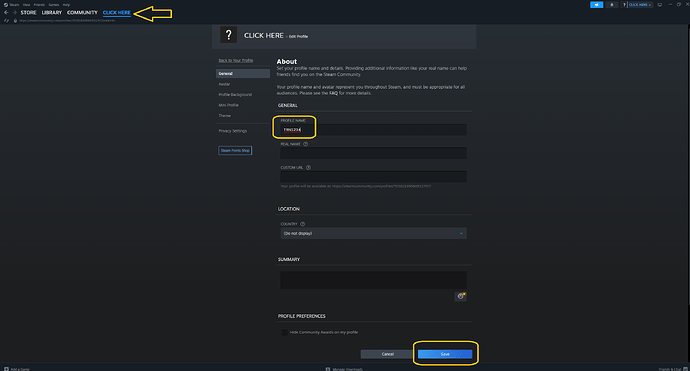The image size is (690, 371).
Task: Click inside the Custom URL field
Action: click(373, 176)
